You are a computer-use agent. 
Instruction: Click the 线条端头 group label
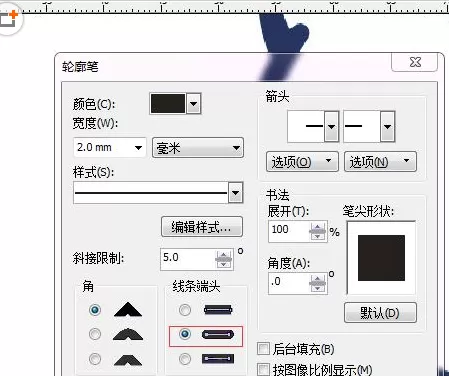196,286
